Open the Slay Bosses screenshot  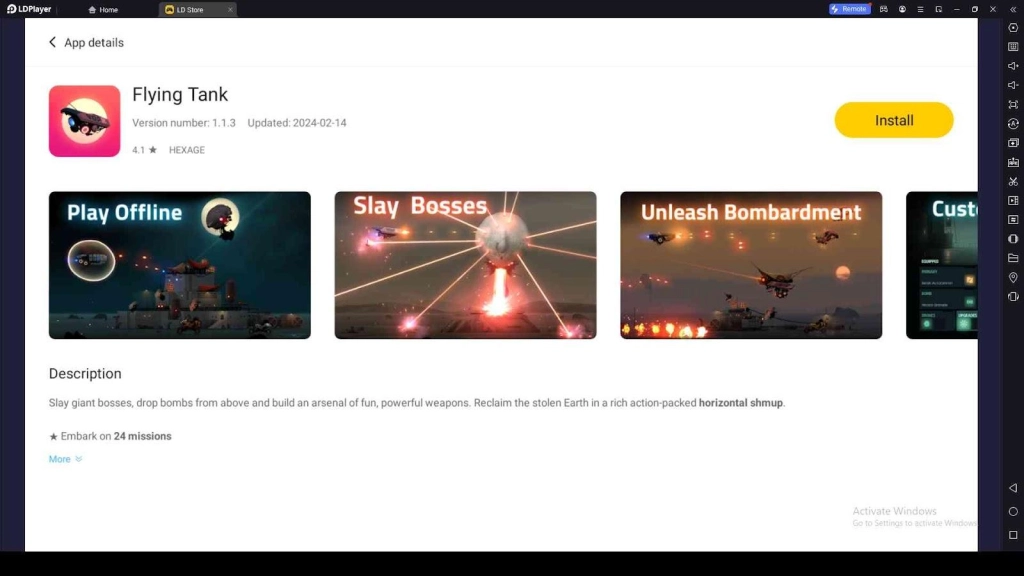[x=465, y=265]
